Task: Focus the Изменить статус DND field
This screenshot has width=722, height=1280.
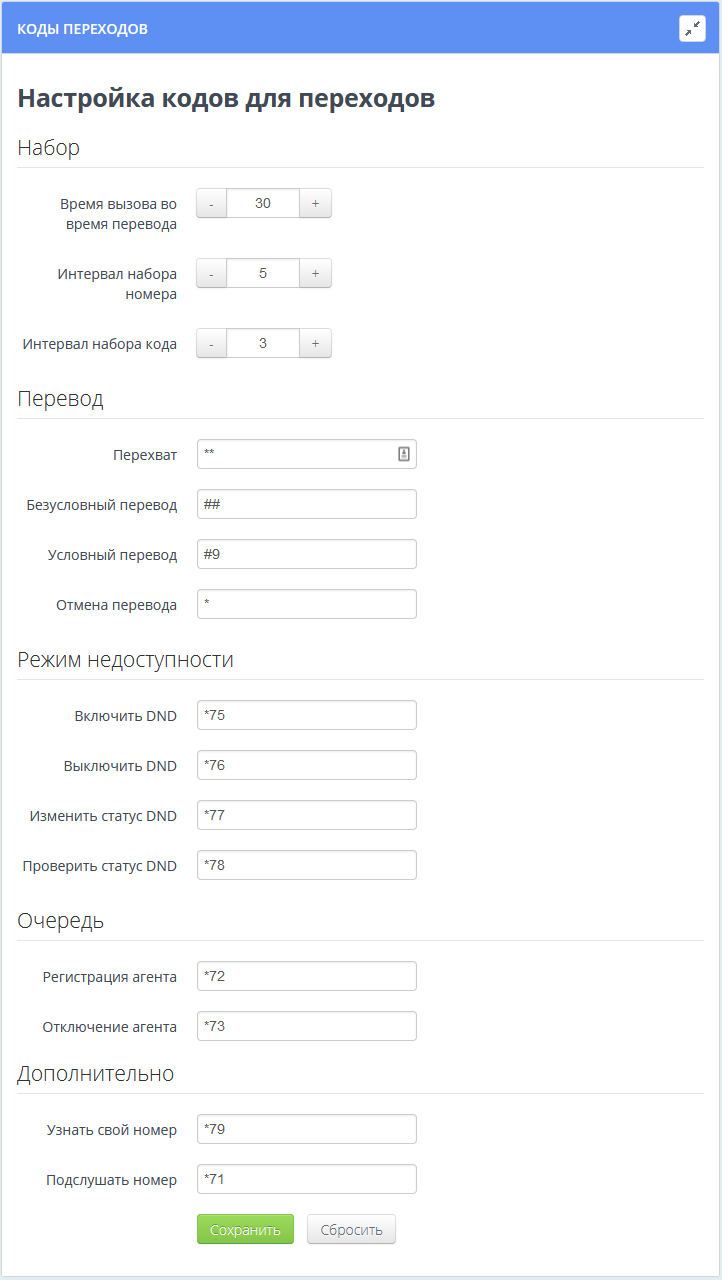Action: pyautogui.click(x=306, y=815)
